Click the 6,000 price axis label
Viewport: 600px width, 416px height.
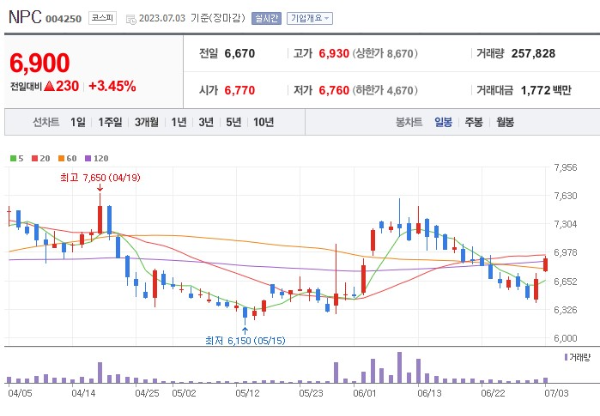[x=565, y=338]
